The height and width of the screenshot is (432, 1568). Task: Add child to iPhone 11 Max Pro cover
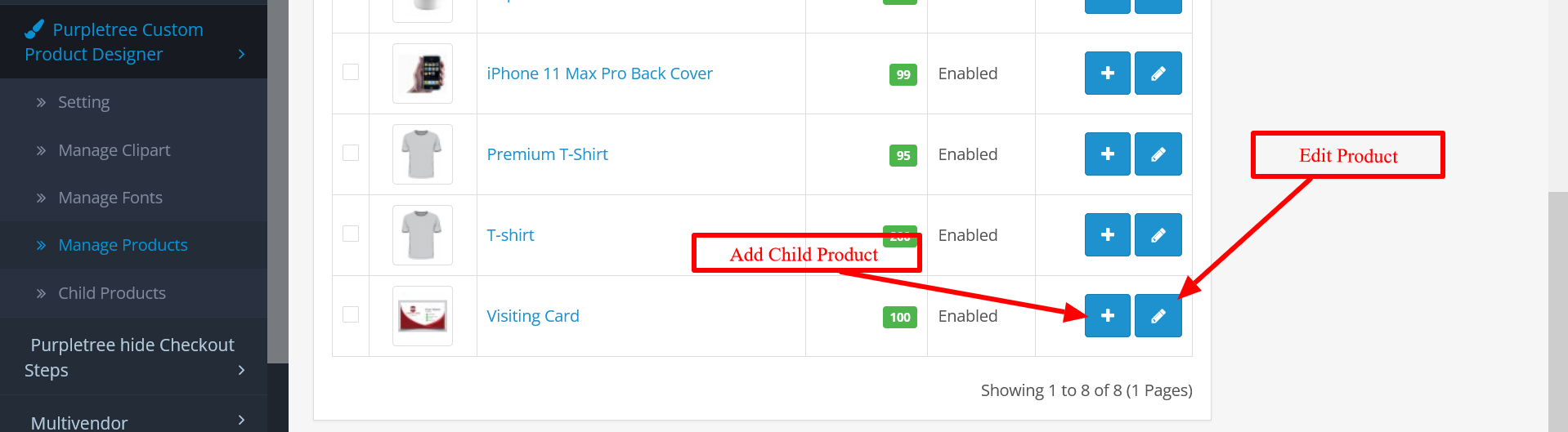[x=1107, y=73]
